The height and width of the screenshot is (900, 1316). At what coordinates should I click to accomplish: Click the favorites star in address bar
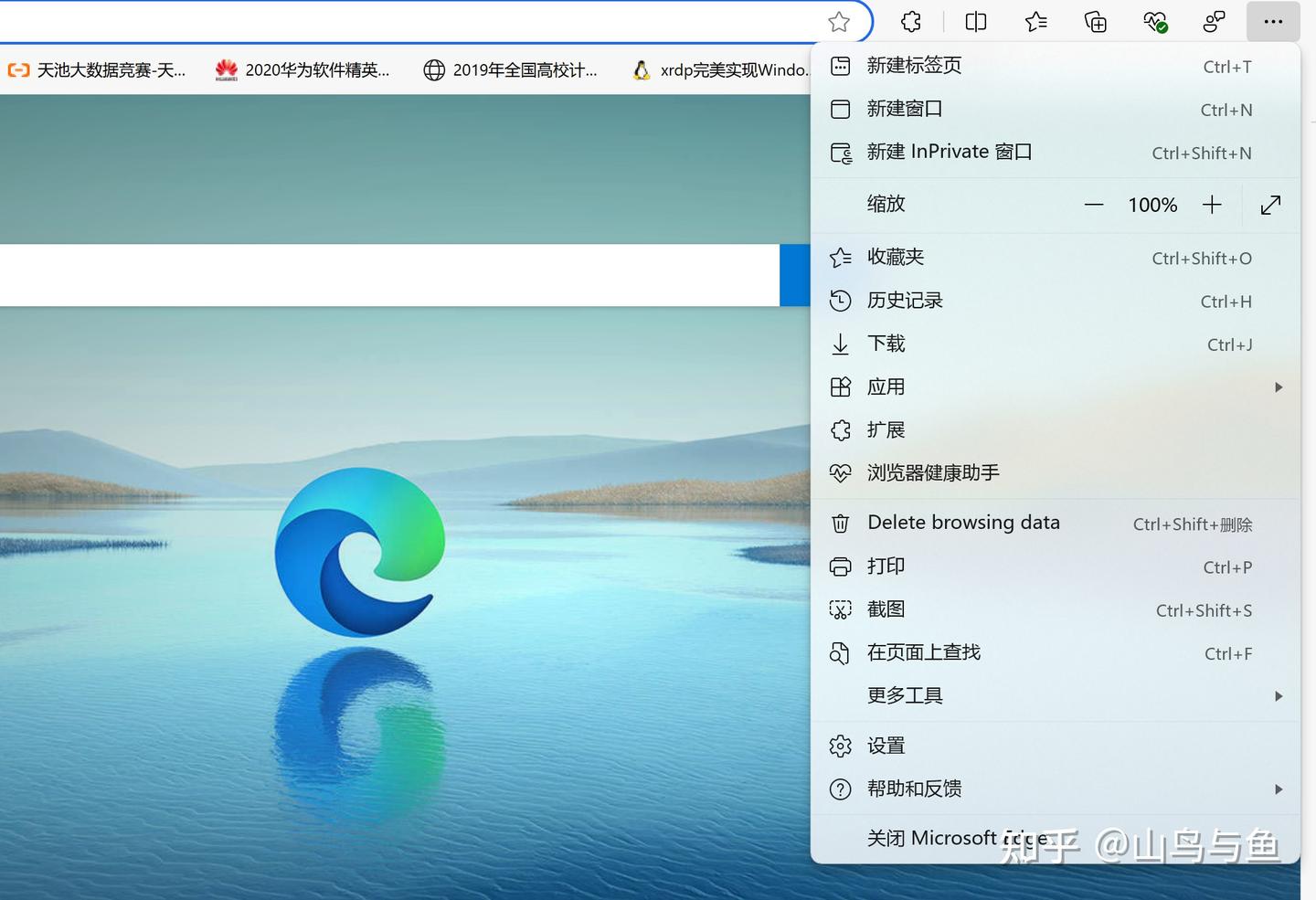pyautogui.click(x=838, y=22)
